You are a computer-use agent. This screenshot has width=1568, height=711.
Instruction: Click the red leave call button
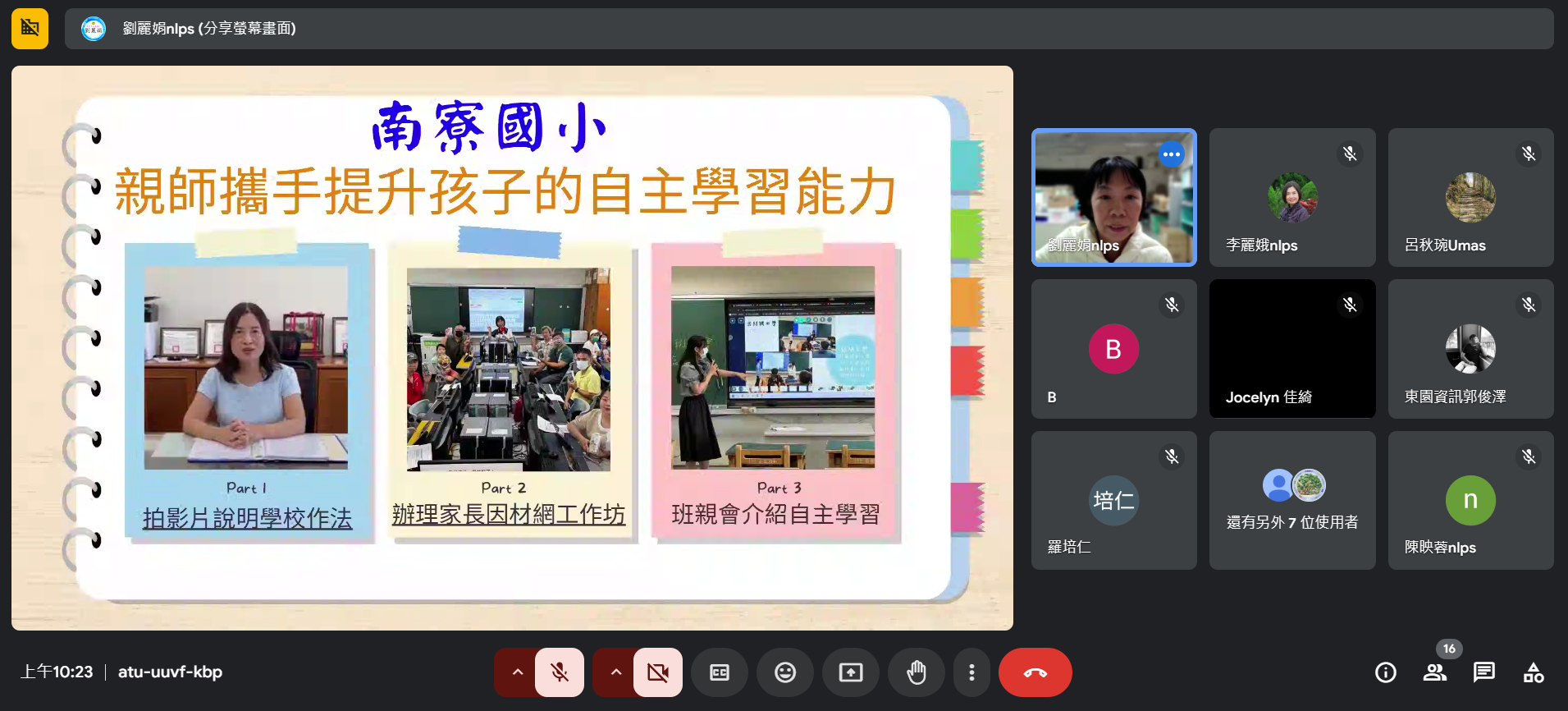[1035, 672]
